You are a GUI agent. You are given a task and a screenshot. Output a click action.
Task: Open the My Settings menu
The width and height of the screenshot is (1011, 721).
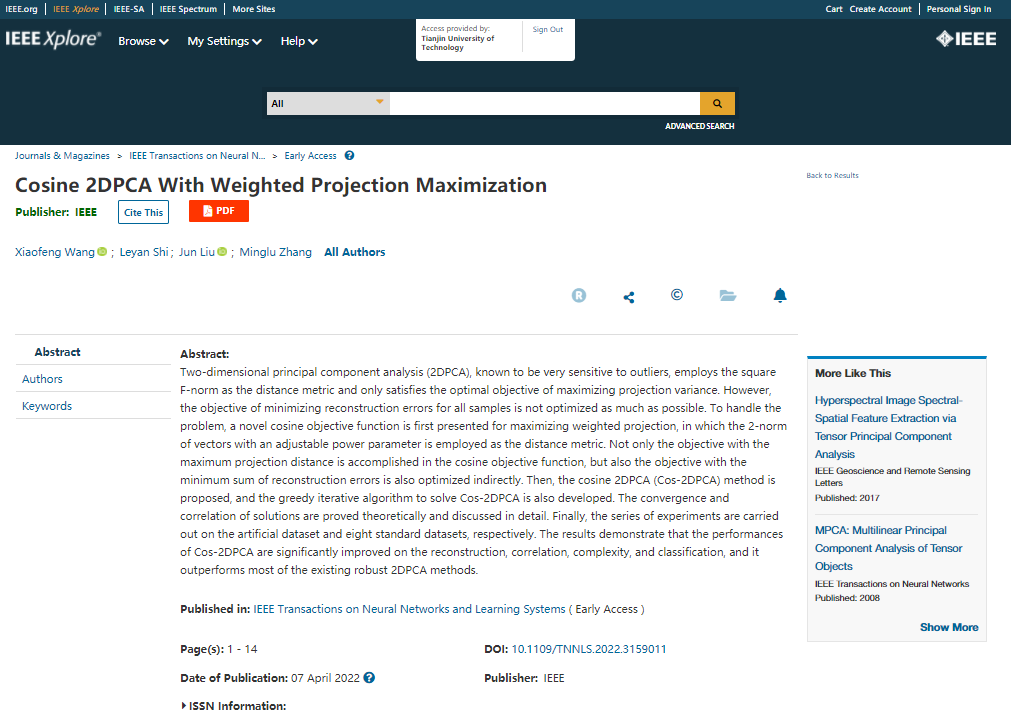point(224,42)
